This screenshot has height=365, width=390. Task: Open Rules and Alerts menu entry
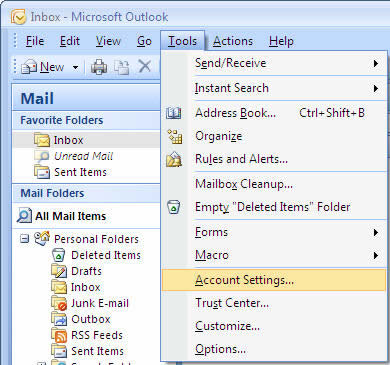[274, 159]
